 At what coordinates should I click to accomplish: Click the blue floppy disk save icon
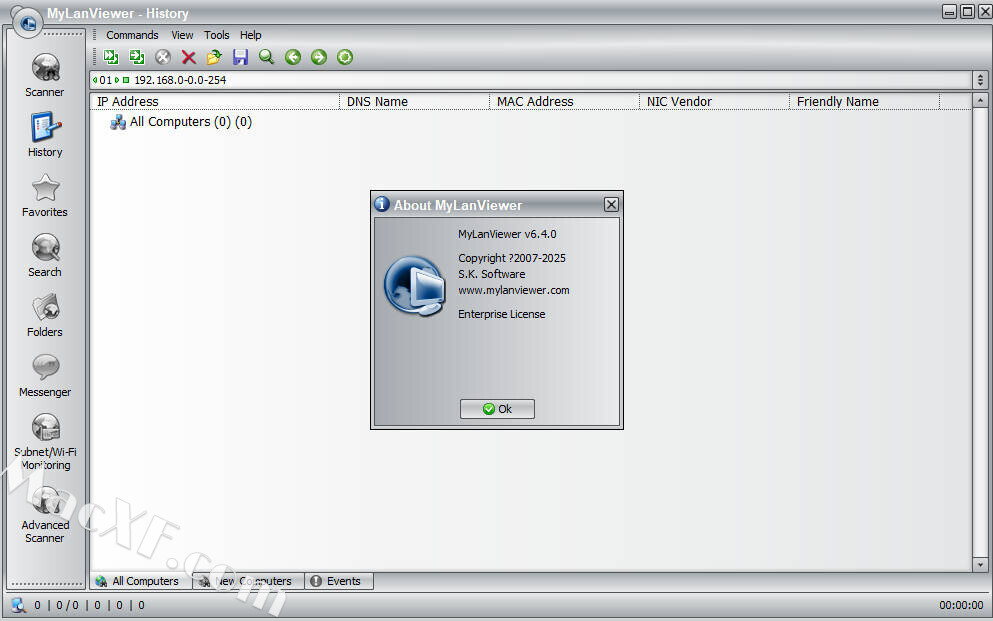241,57
